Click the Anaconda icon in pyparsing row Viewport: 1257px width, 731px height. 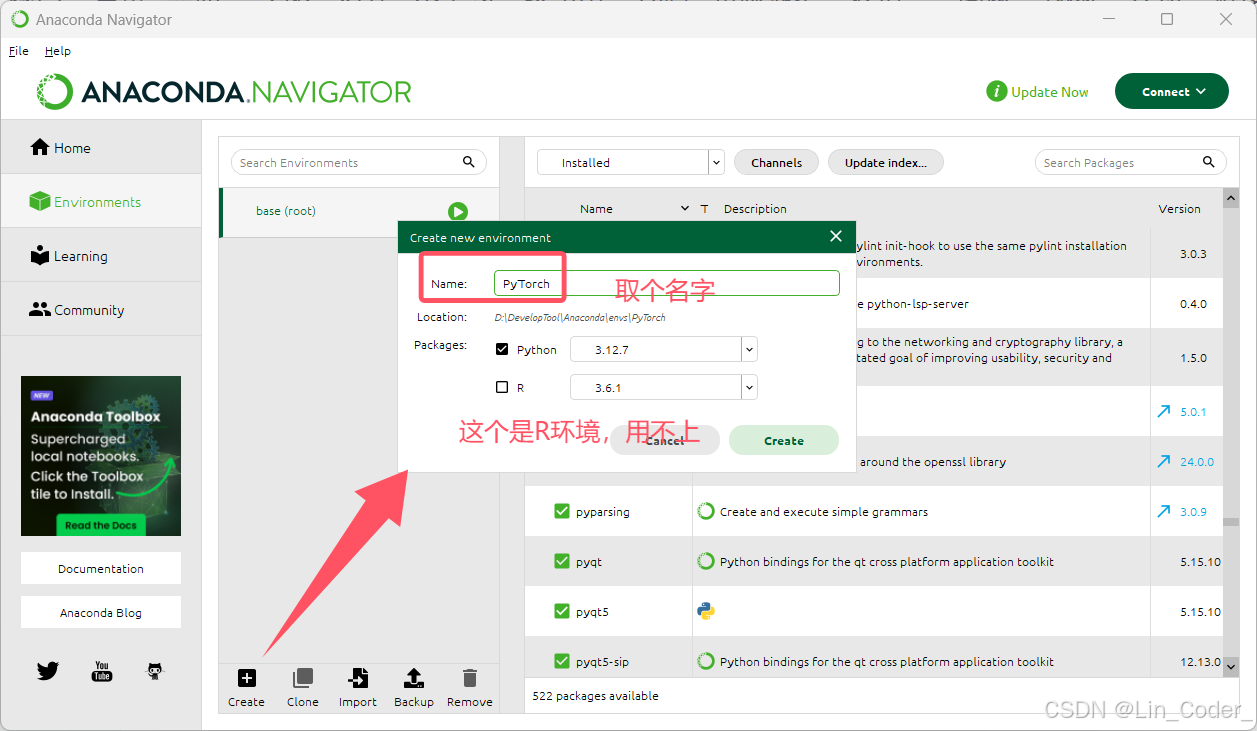click(706, 511)
